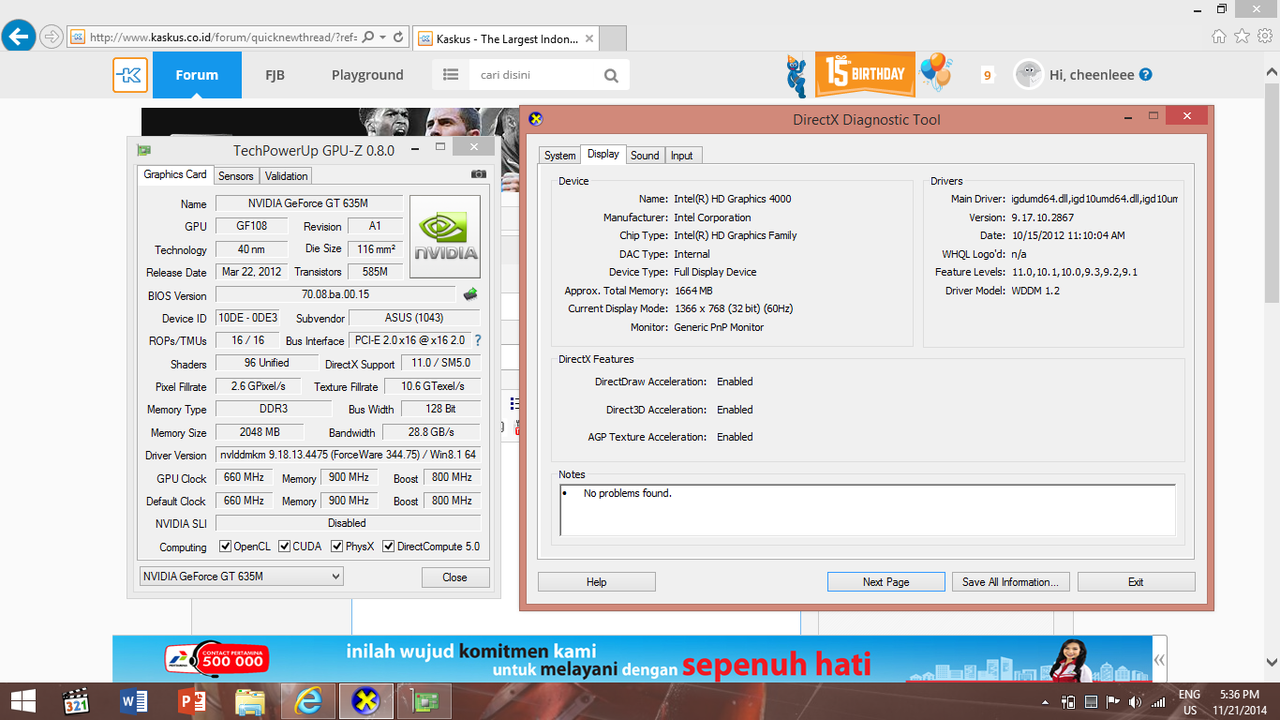Open the Kaskus category list icon

(451, 75)
